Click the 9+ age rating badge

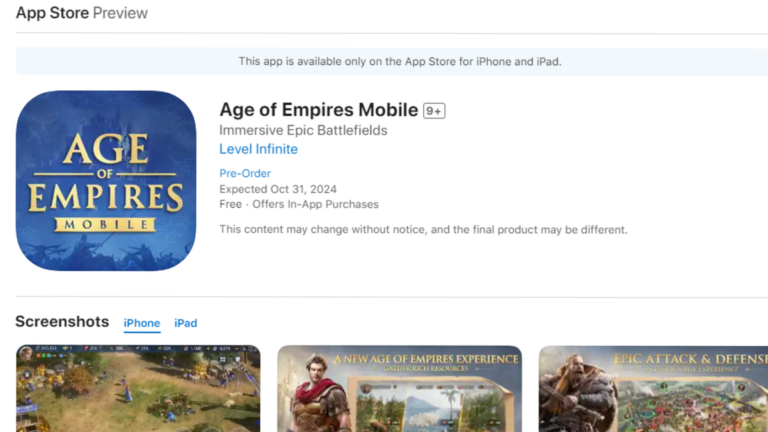tap(434, 111)
